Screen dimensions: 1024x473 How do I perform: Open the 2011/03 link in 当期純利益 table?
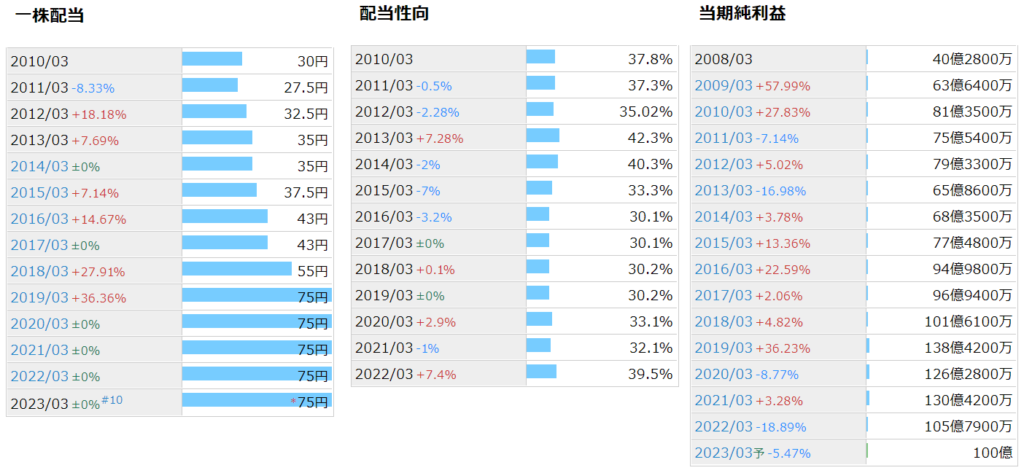tap(724, 138)
